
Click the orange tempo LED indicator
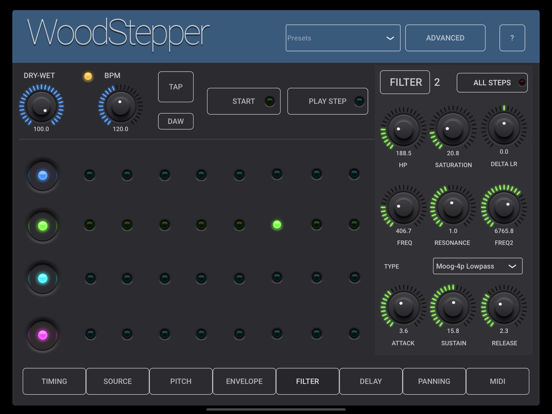[x=88, y=76]
